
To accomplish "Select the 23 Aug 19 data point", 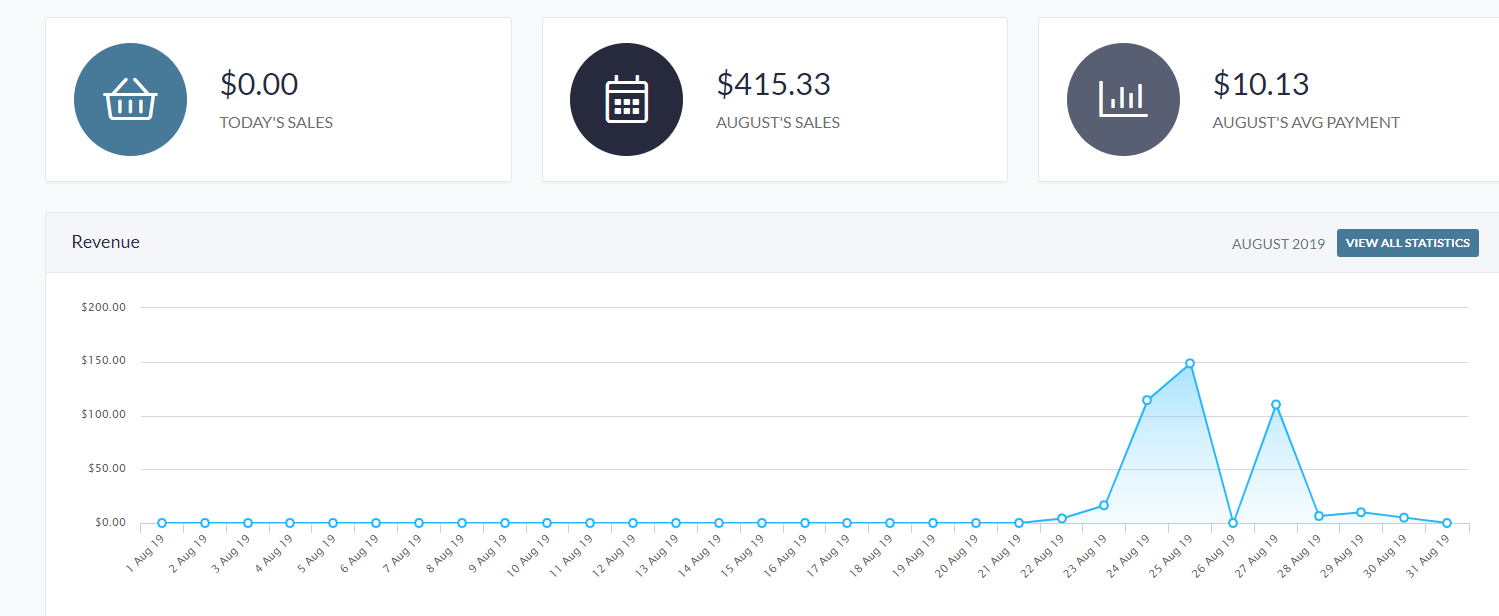I will click(1104, 505).
